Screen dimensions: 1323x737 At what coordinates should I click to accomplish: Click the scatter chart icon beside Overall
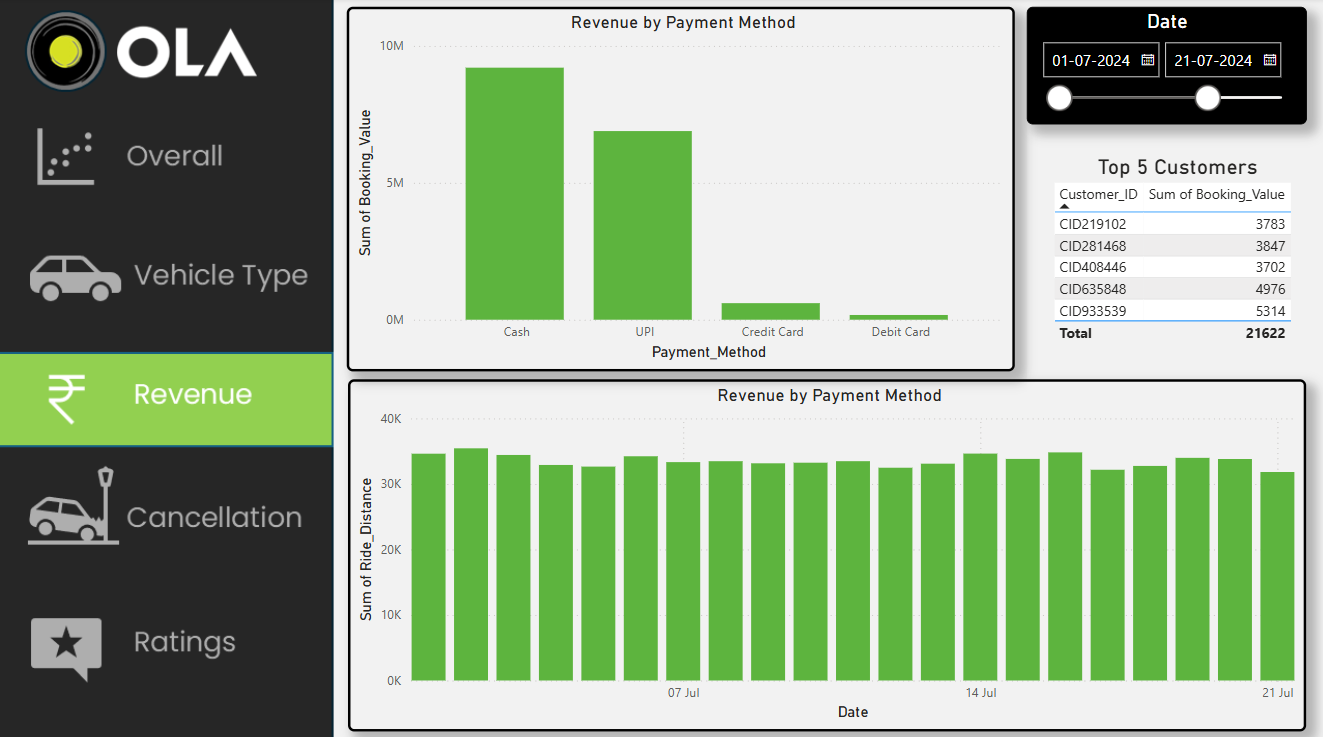coord(66,156)
